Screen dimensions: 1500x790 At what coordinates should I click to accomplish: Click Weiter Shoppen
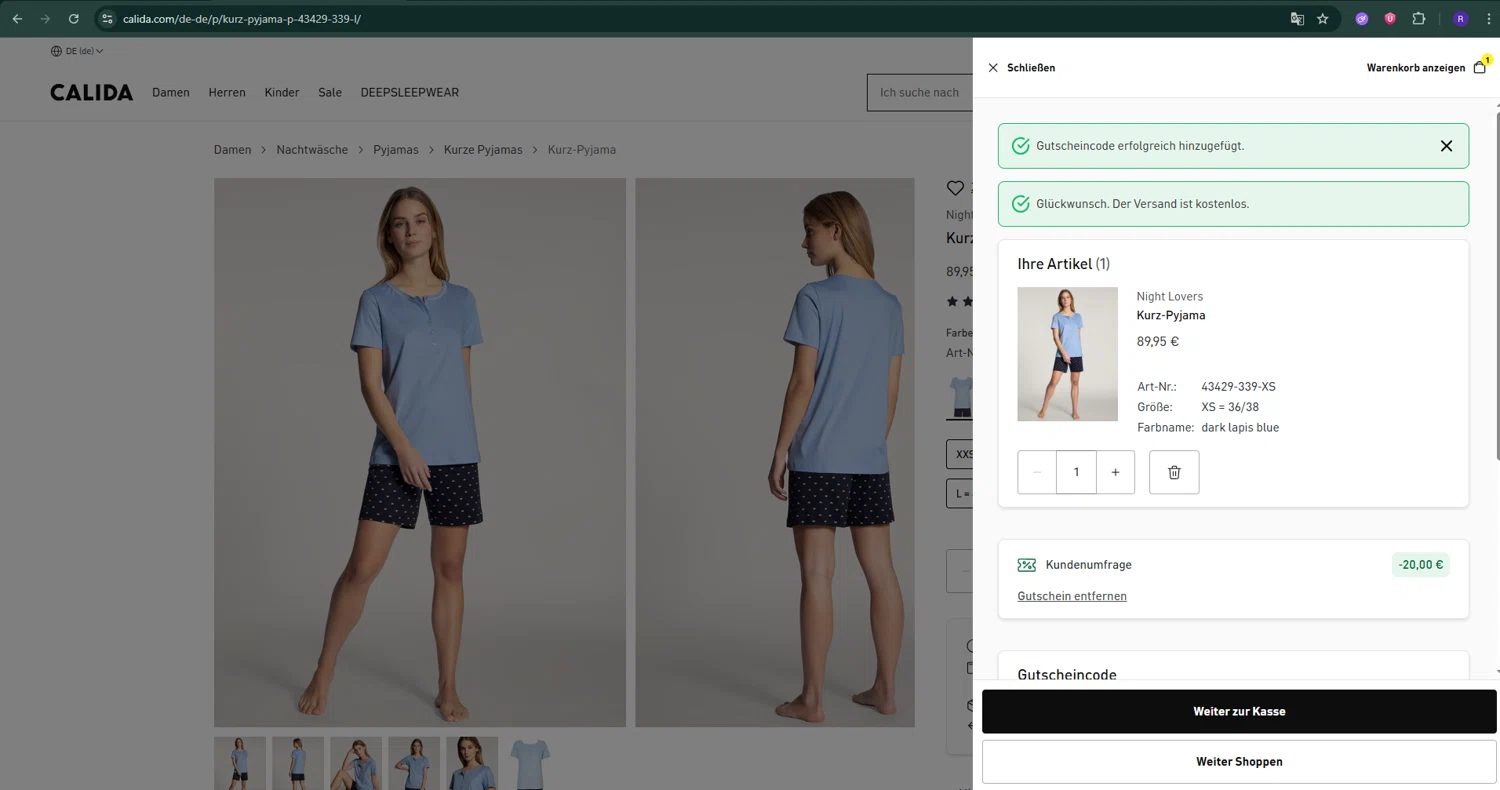[1239, 762]
